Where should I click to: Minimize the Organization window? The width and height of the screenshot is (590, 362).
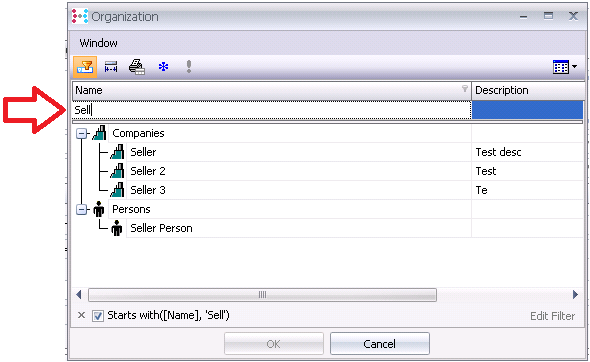pos(523,17)
